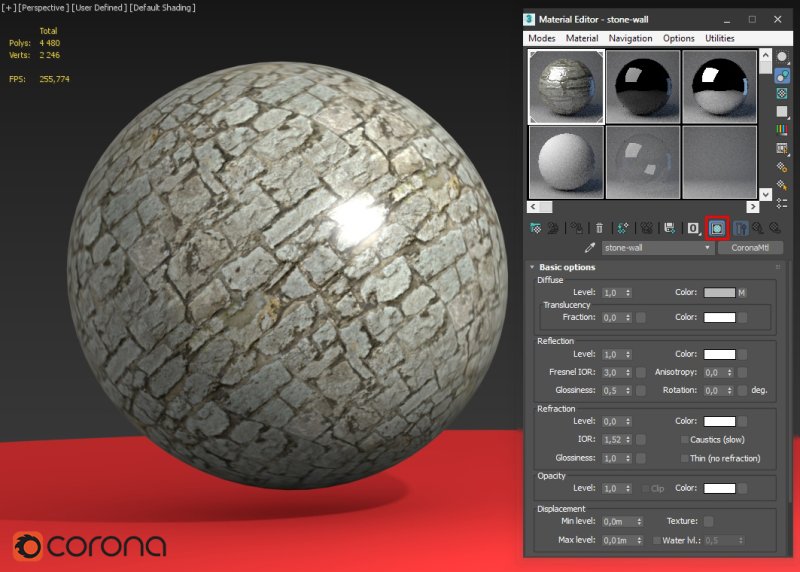Screen dimensions: 800x572
Task: Click Show Shaded Material in Viewport icon
Action: 717,228
